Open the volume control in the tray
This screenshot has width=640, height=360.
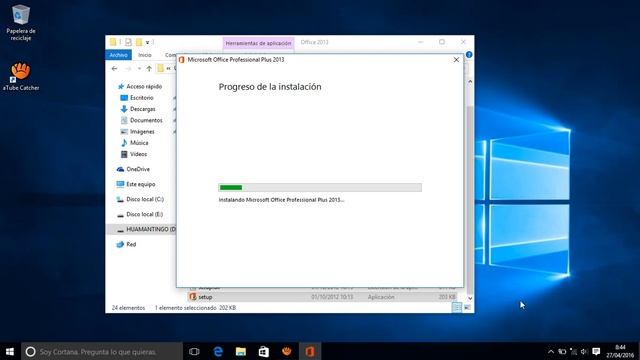coord(584,351)
